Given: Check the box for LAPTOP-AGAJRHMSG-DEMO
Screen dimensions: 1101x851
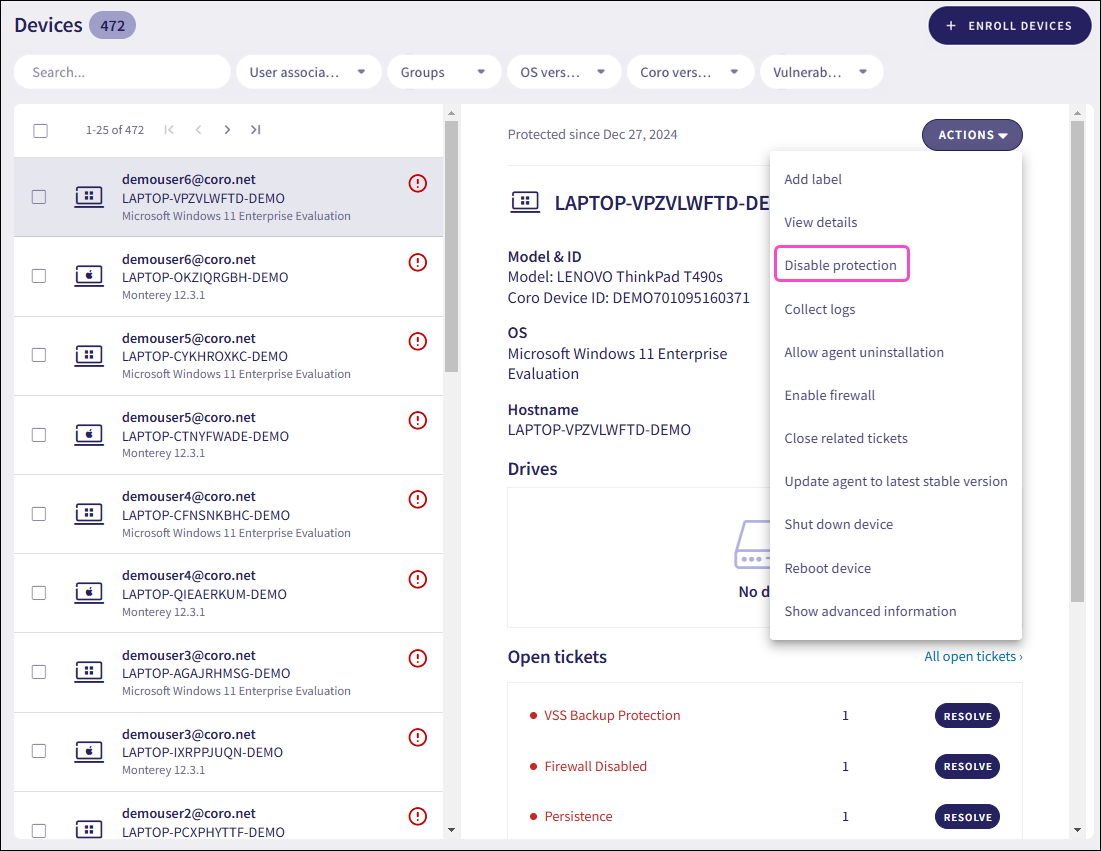Looking at the screenshot, I should [x=39, y=672].
